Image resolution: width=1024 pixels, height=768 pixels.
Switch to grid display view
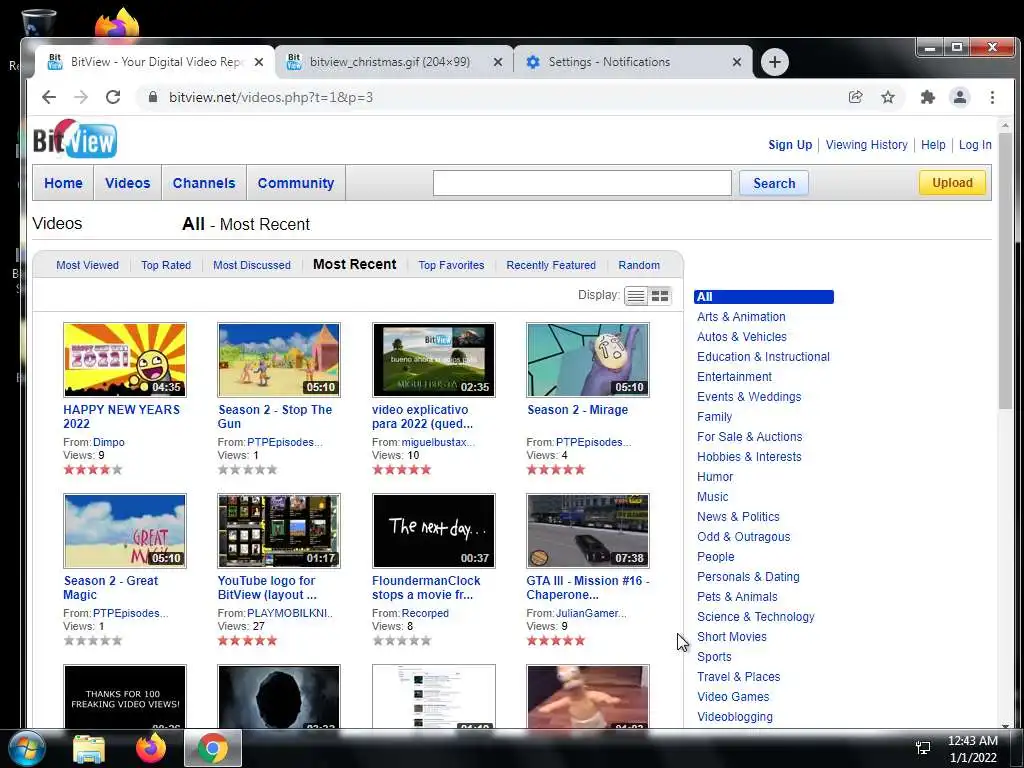[660, 296]
